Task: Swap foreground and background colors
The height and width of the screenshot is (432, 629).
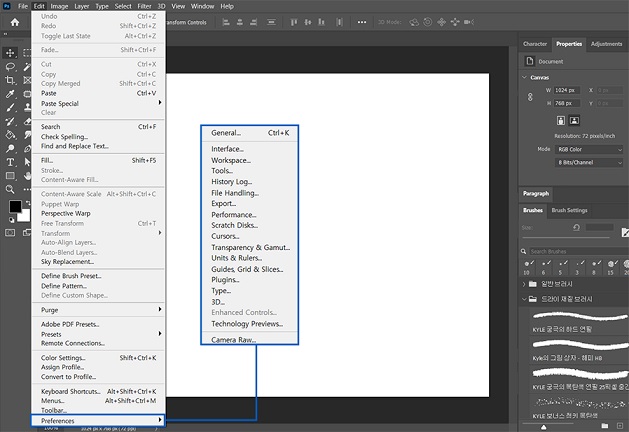Action: 28,203
